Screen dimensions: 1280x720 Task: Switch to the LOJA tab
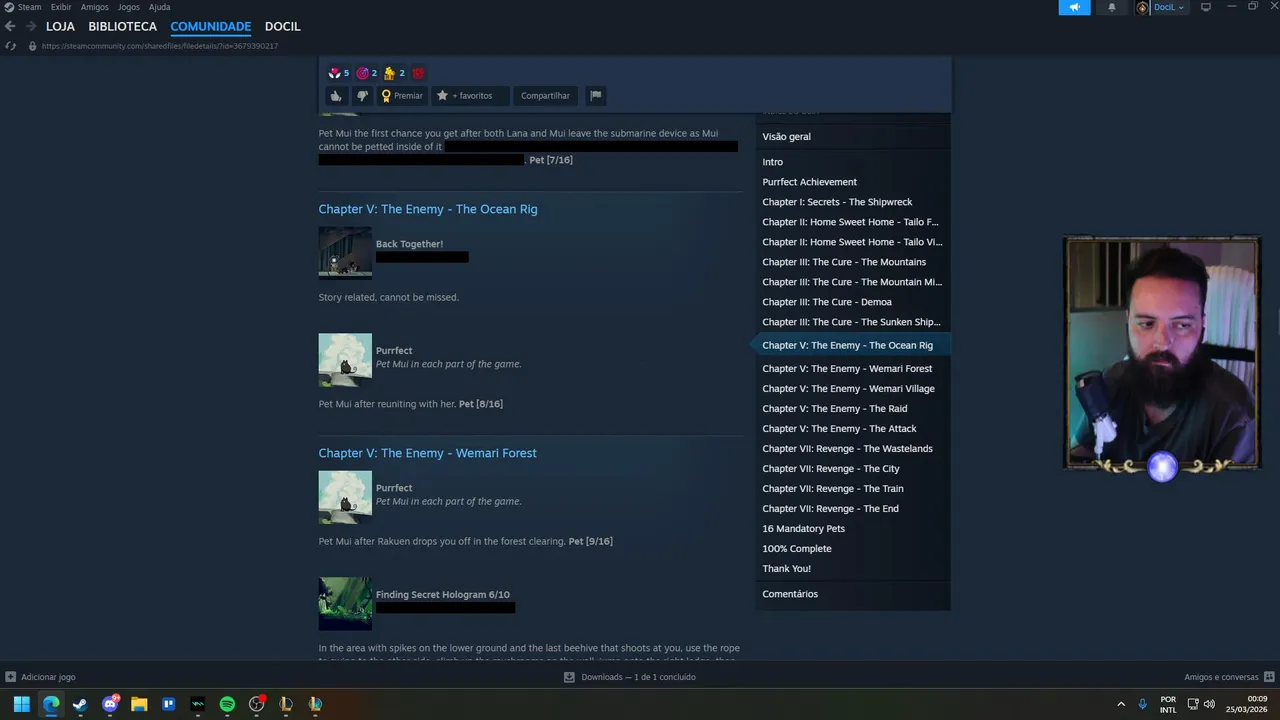coord(60,26)
